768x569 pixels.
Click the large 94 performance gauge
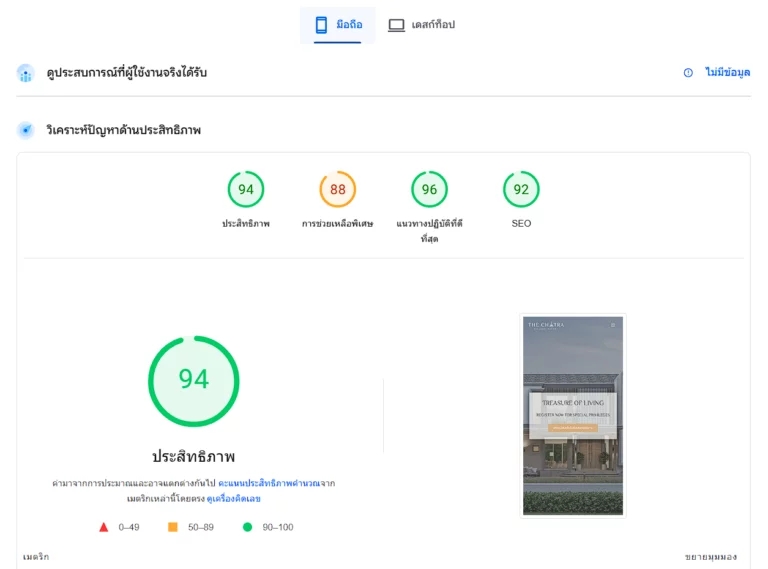(x=194, y=381)
